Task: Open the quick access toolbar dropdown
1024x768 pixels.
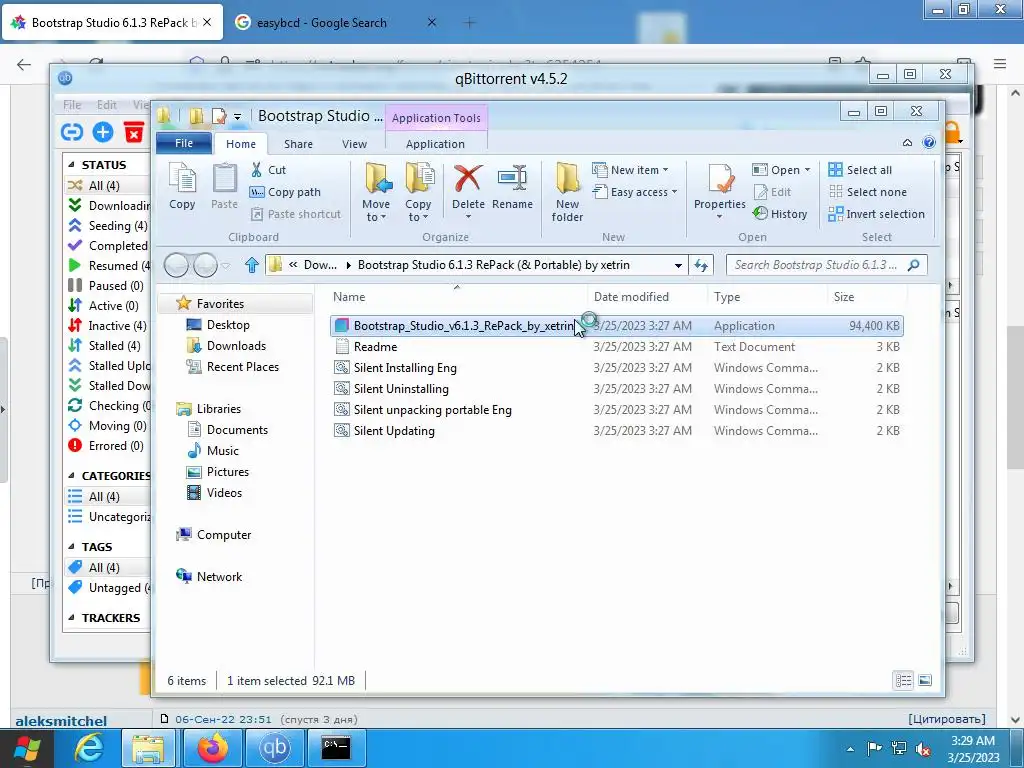Action: [237, 117]
